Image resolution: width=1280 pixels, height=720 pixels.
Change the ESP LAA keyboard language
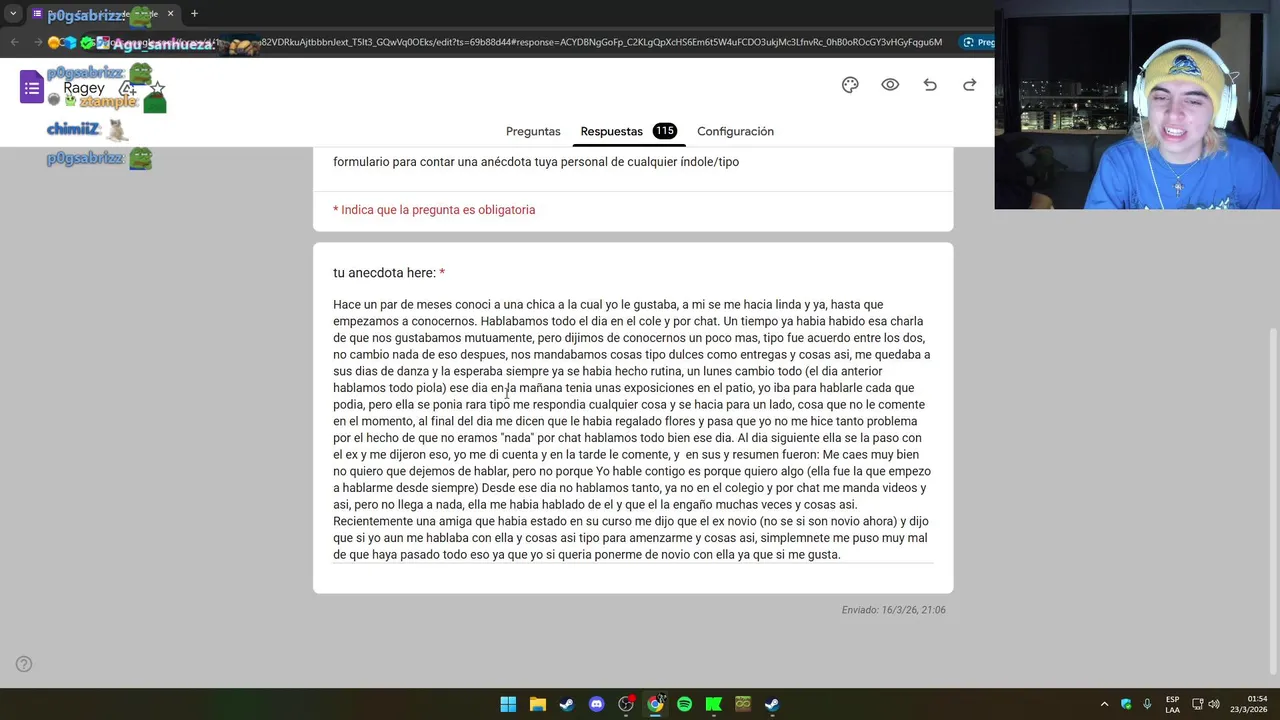[x=1172, y=704]
